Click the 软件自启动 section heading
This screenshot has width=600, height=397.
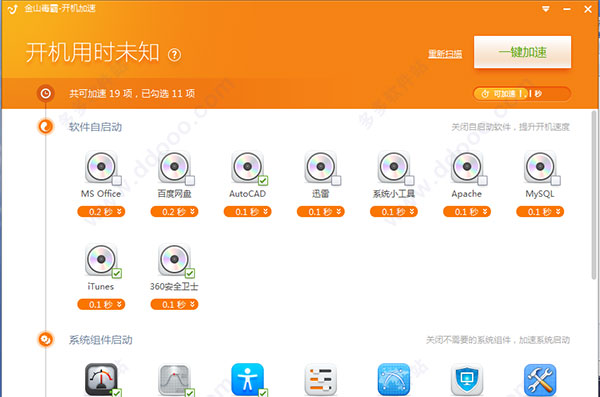click(x=95, y=127)
